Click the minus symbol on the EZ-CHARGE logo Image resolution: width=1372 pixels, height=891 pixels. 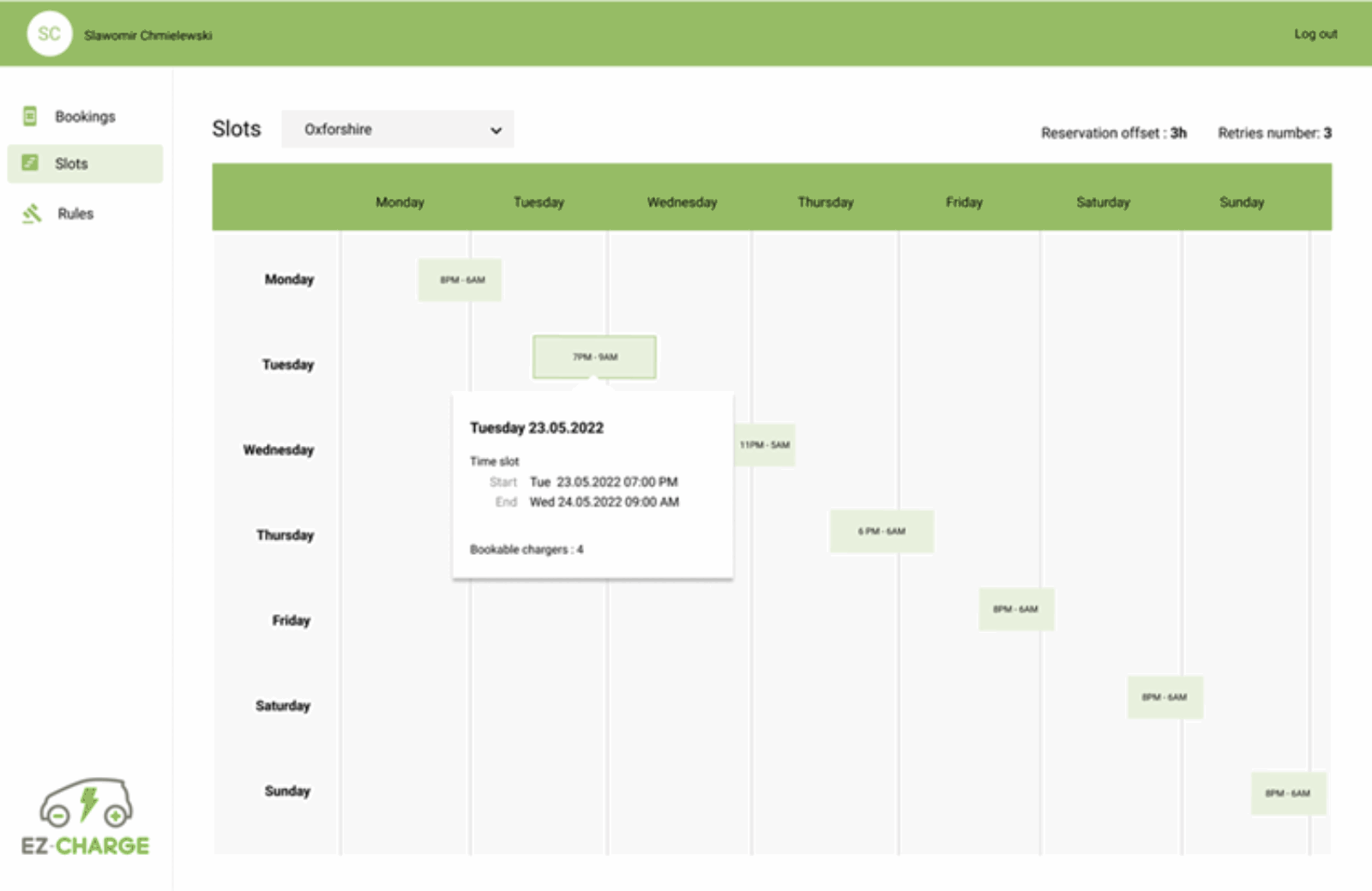tap(59, 816)
